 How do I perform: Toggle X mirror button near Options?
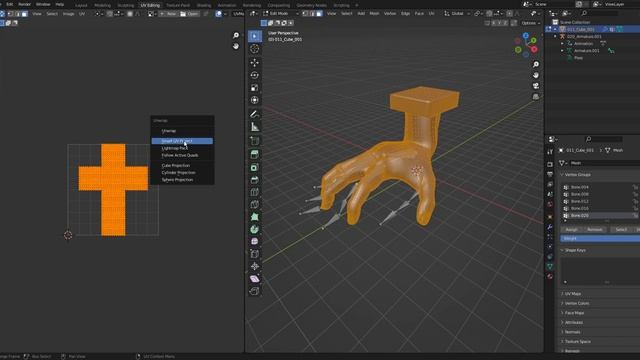click(x=493, y=23)
